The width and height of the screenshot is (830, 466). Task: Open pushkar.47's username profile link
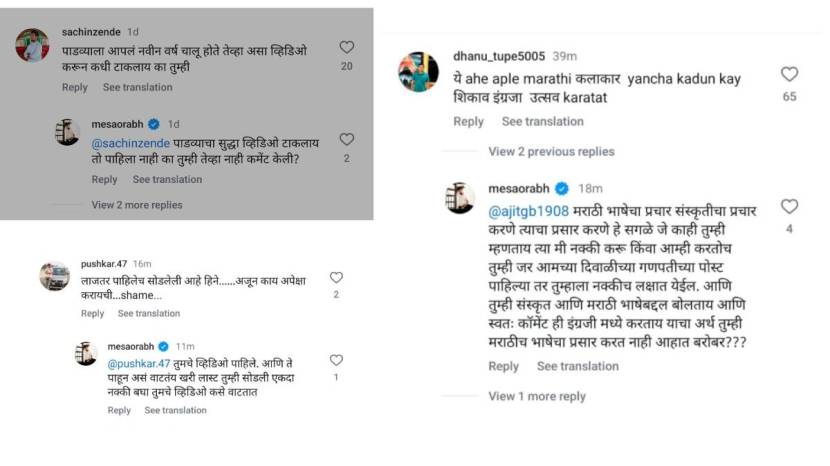[x=104, y=264]
